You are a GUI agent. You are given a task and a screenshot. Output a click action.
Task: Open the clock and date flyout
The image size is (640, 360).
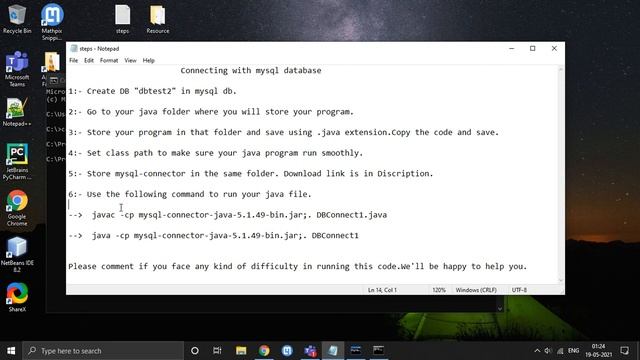598,351
